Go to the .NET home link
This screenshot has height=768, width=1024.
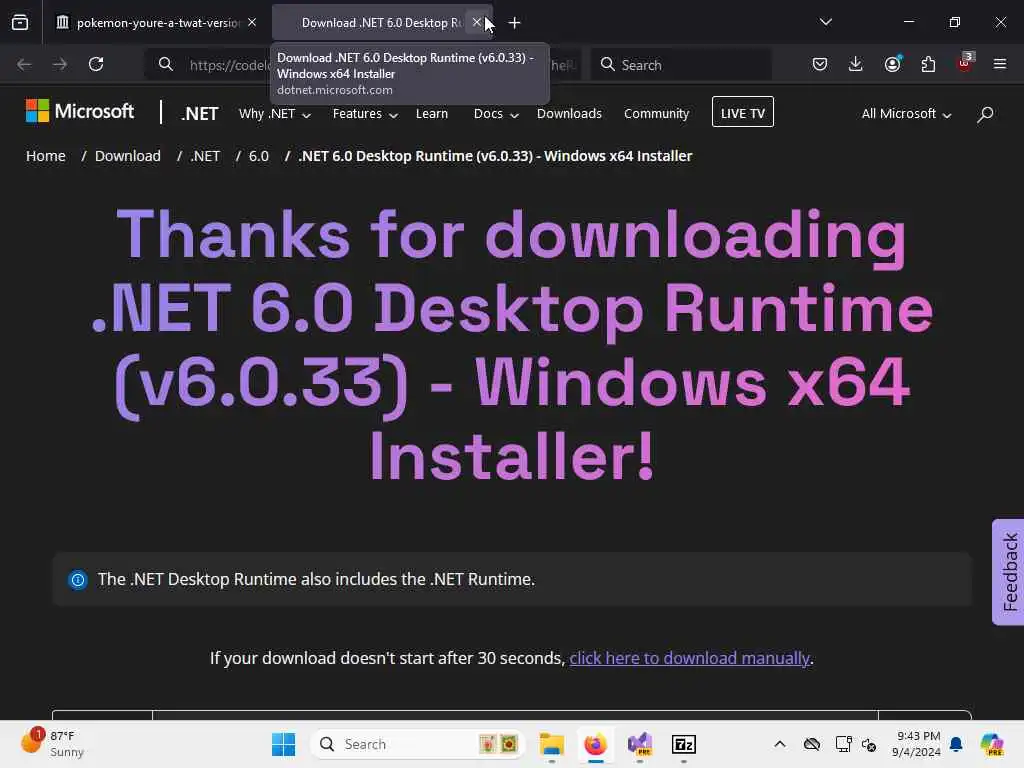point(200,114)
